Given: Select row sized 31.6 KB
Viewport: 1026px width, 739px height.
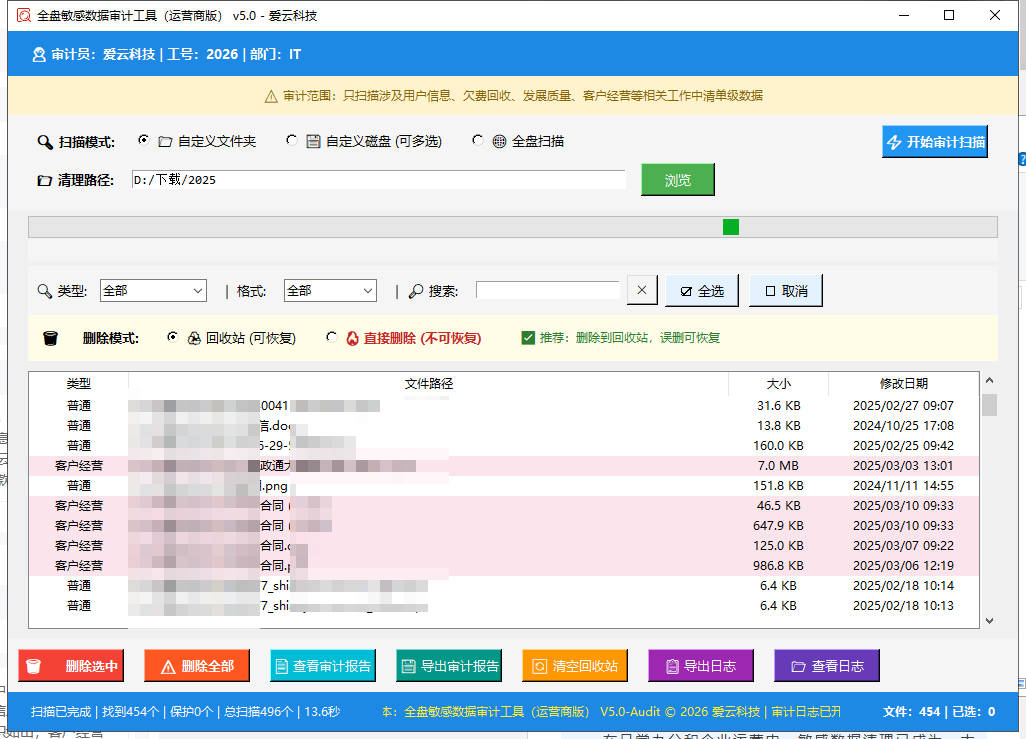Looking at the screenshot, I should click(504, 406).
